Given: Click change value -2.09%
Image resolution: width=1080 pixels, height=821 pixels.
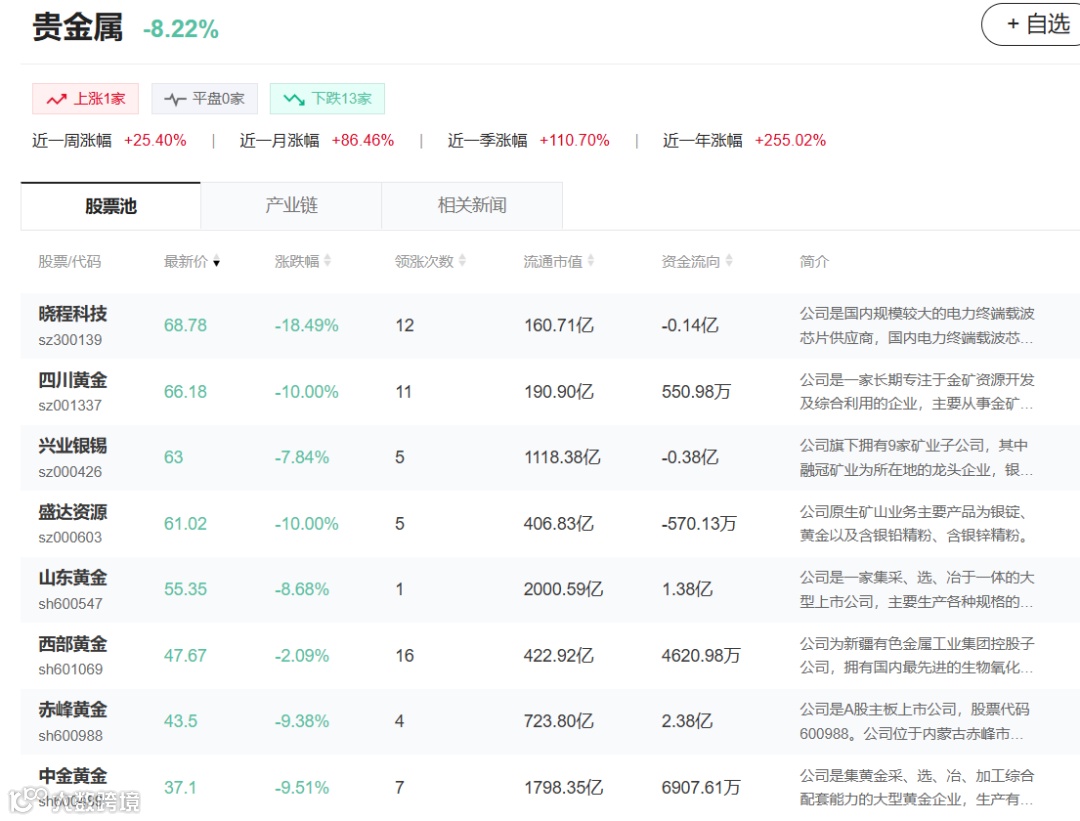Looking at the screenshot, I should click(302, 655).
